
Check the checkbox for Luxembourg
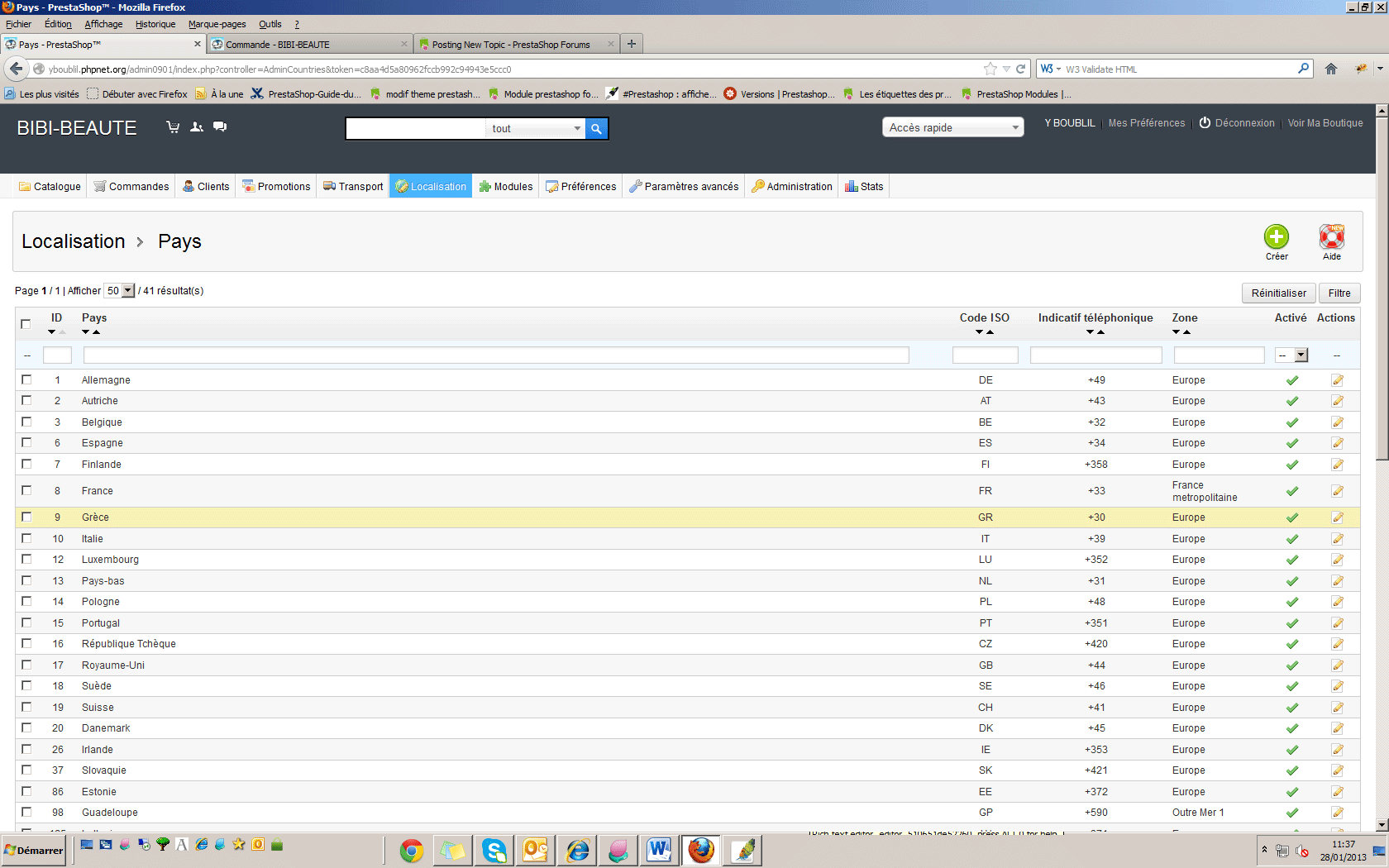[x=26, y=559]
